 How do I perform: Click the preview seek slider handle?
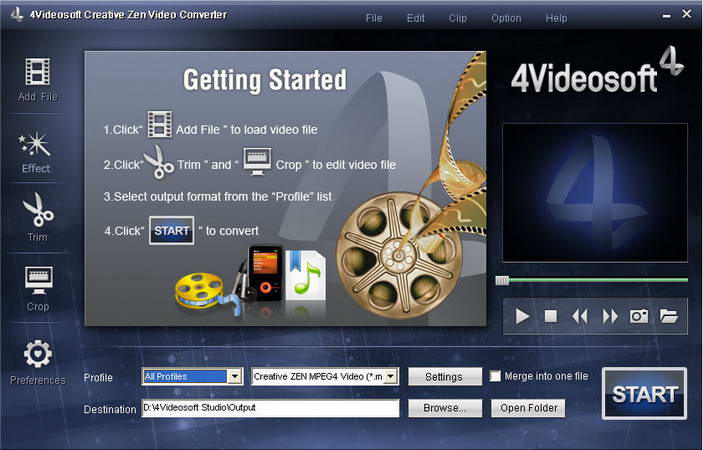click(x=502, y=281)
